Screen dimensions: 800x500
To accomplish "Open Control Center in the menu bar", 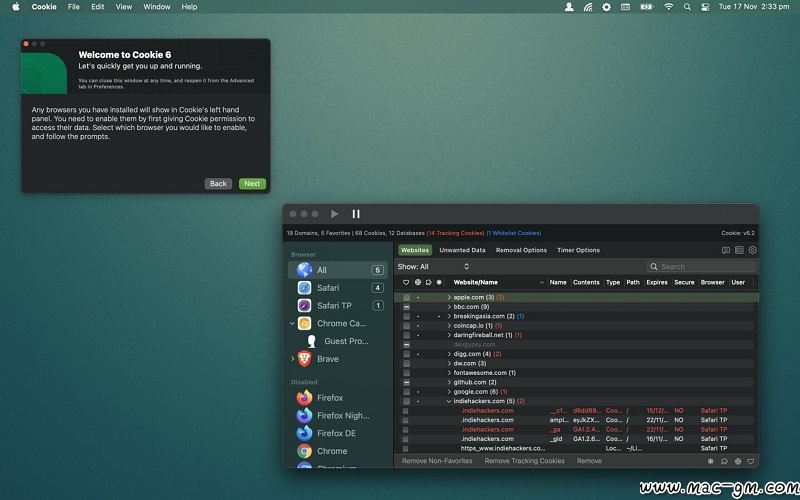I will coord(705,7).
